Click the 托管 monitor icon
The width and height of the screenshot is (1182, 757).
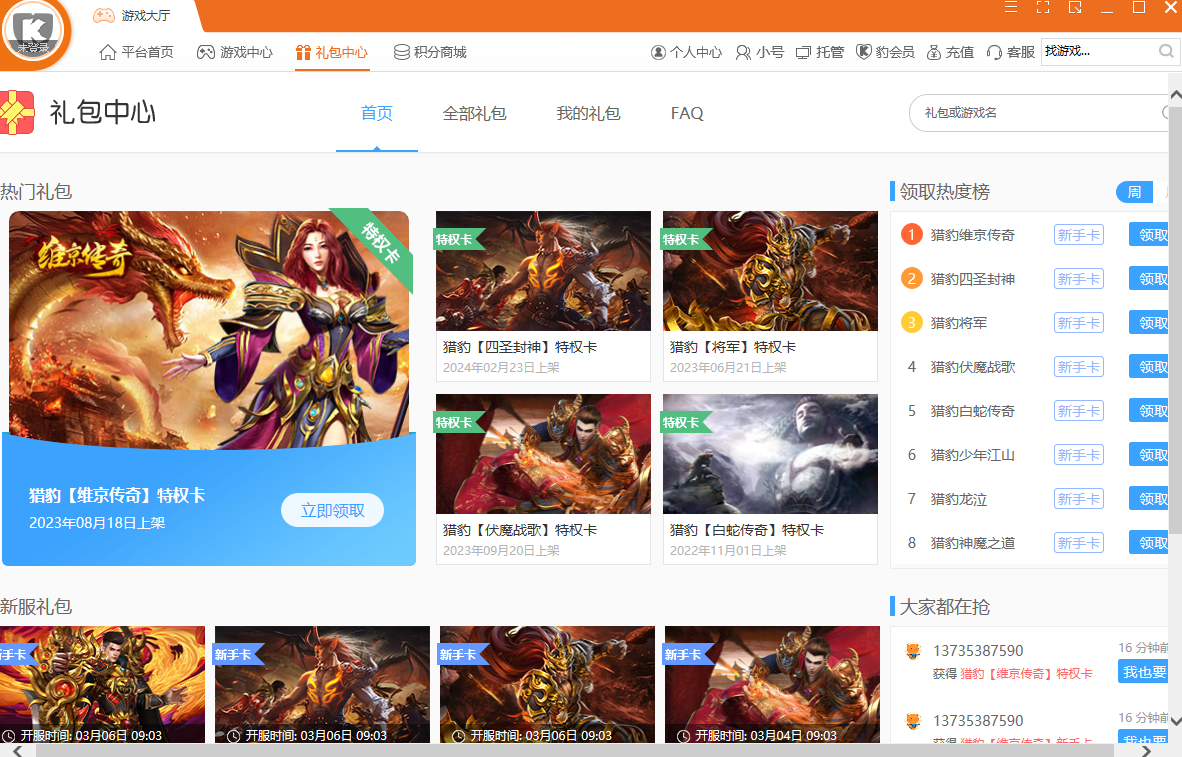tap(803, 52)
